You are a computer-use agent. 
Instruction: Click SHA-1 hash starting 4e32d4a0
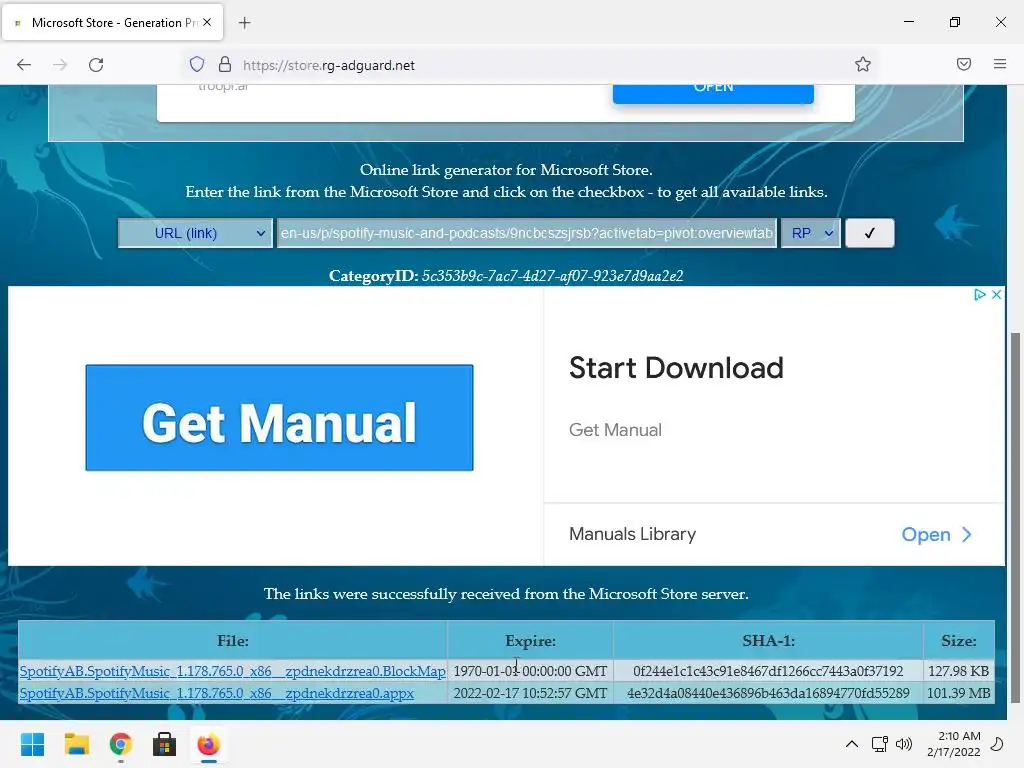click(x=768, y=693)
